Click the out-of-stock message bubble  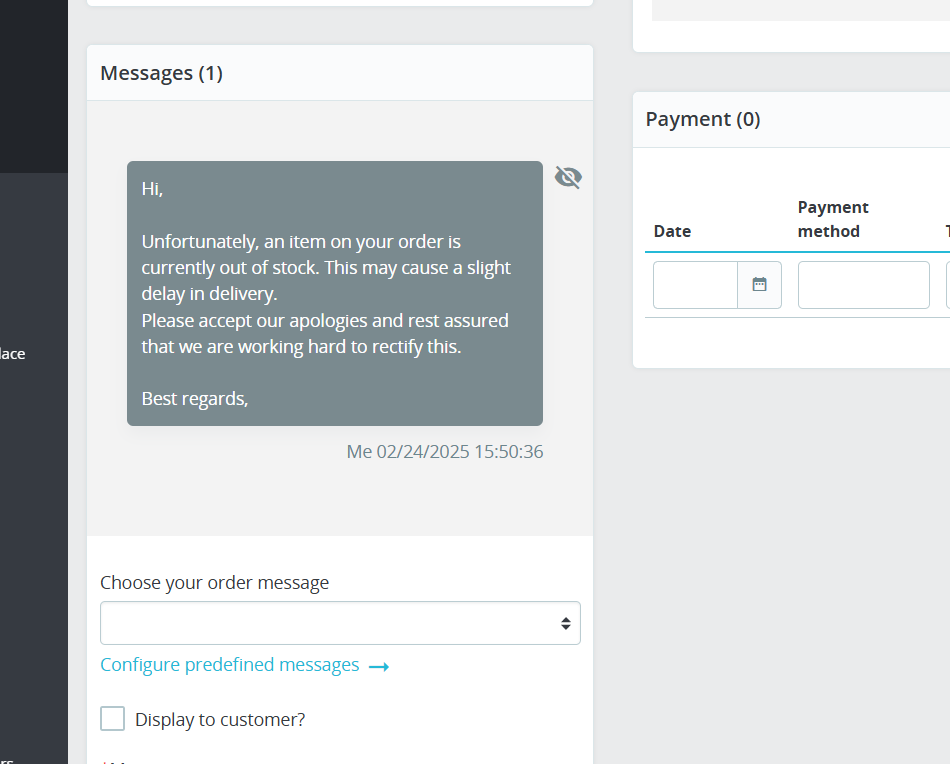point(334,293)
